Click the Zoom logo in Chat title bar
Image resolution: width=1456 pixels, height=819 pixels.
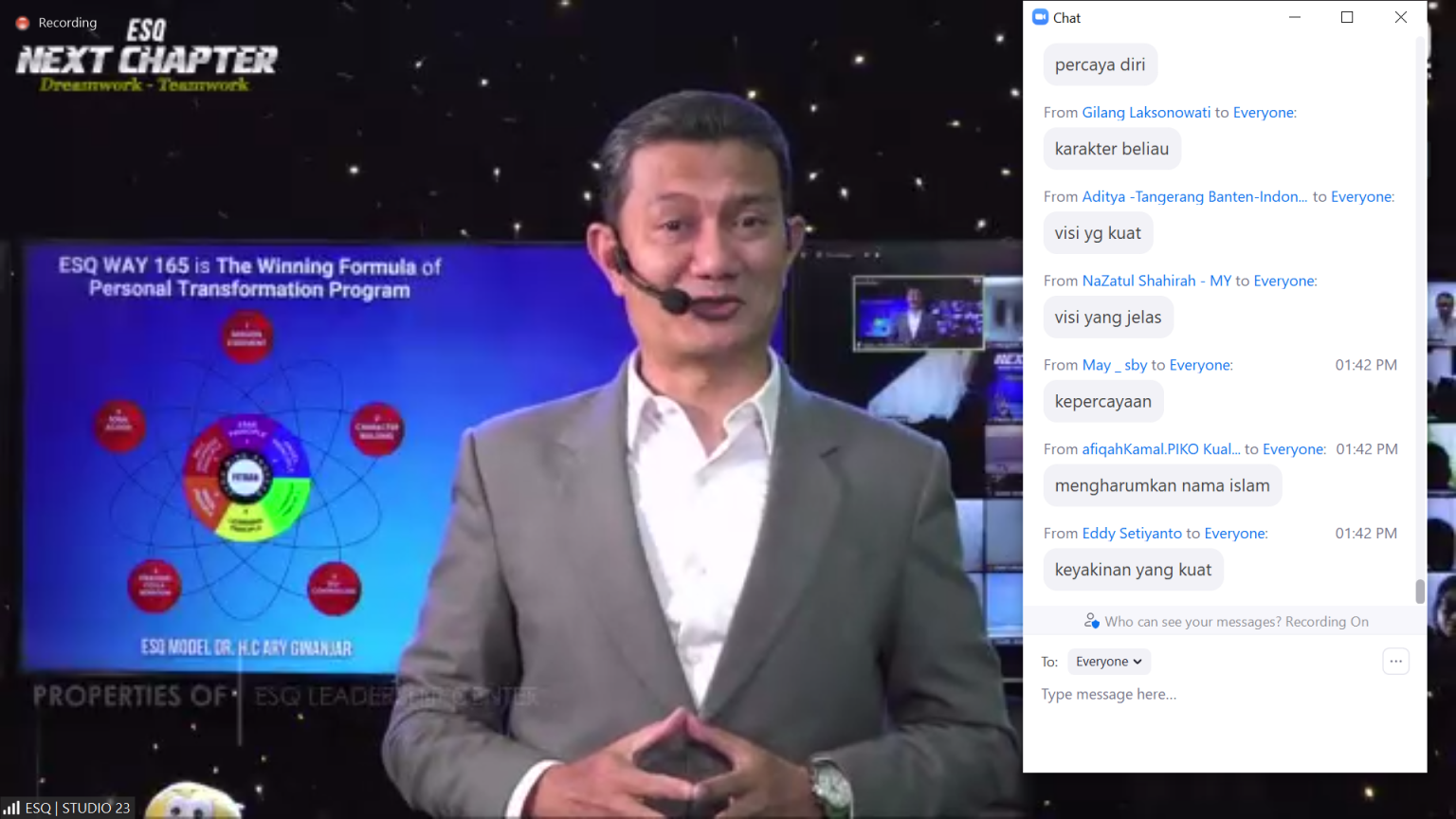1040,17
